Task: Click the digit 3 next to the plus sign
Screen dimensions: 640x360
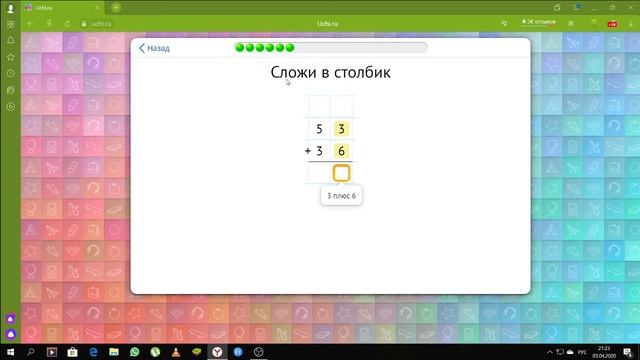Action: [x=319, y=151]
